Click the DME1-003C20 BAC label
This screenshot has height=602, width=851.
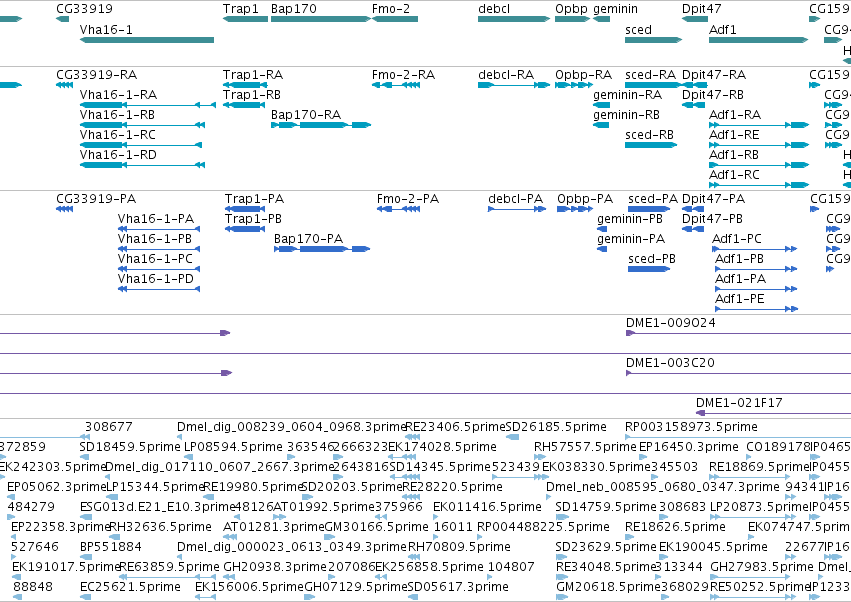[670, 363]
